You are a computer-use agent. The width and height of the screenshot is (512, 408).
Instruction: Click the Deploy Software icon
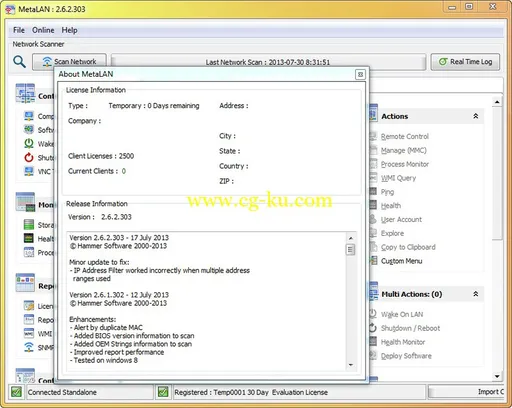point(373,355)
